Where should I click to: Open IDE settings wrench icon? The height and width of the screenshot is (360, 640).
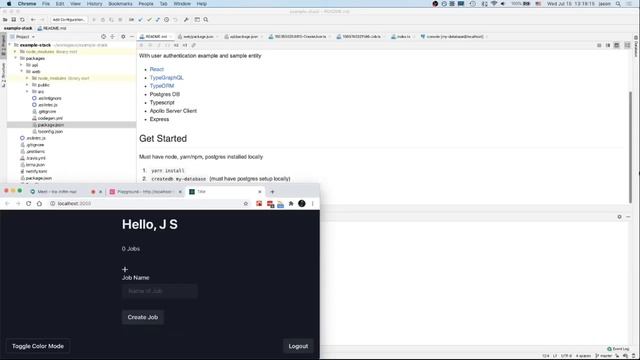(x=186, y=20)
